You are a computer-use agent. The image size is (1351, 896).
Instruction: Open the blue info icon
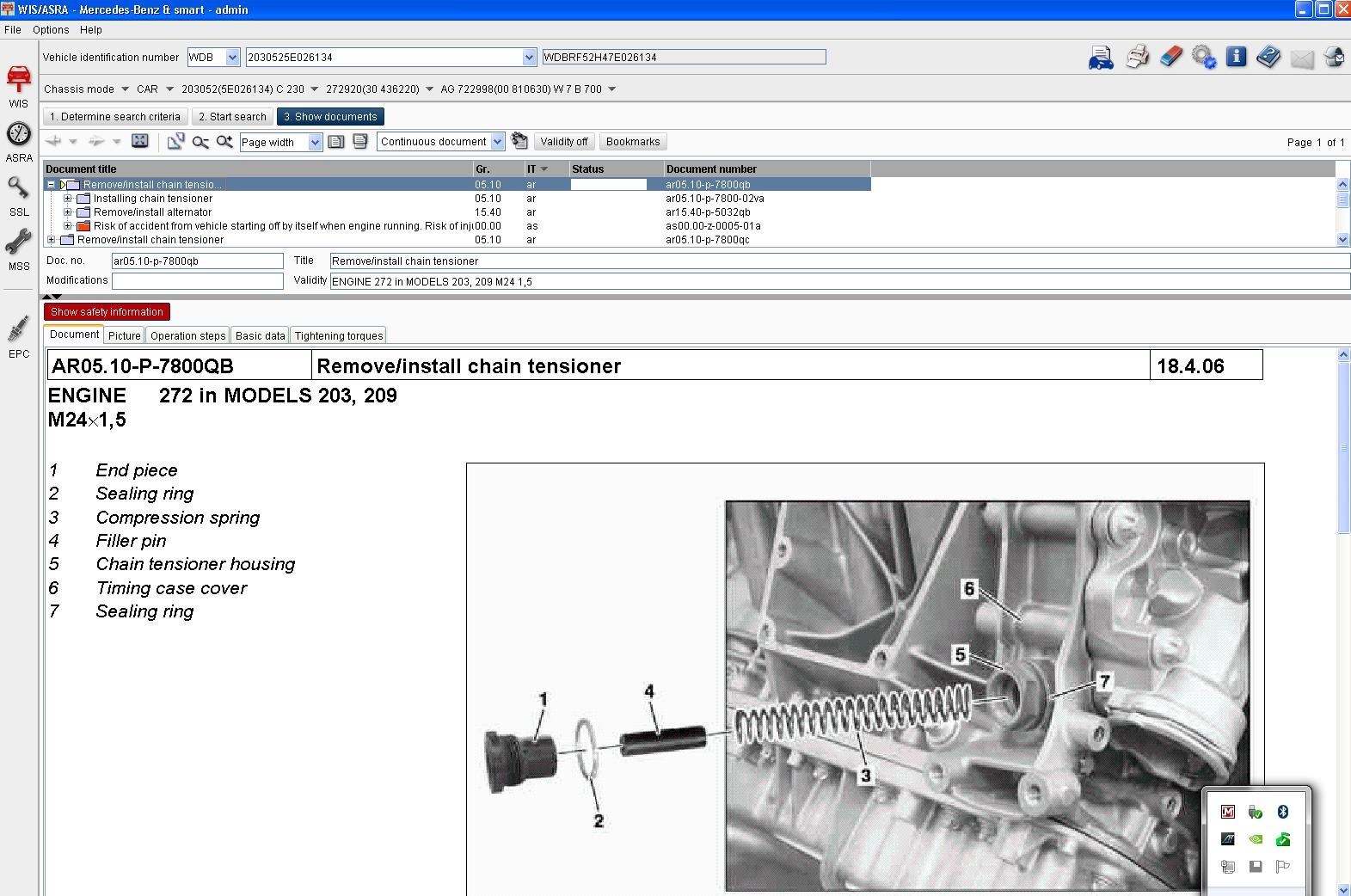[1236, 58]
